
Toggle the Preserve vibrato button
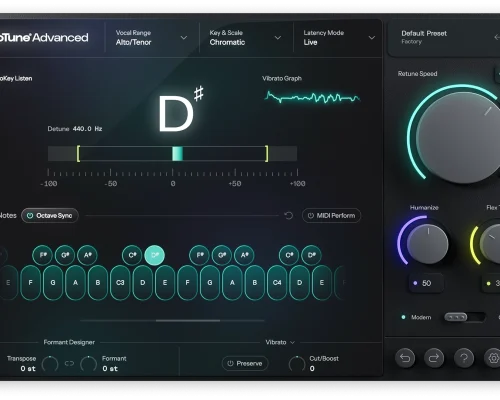pos(245,363)
